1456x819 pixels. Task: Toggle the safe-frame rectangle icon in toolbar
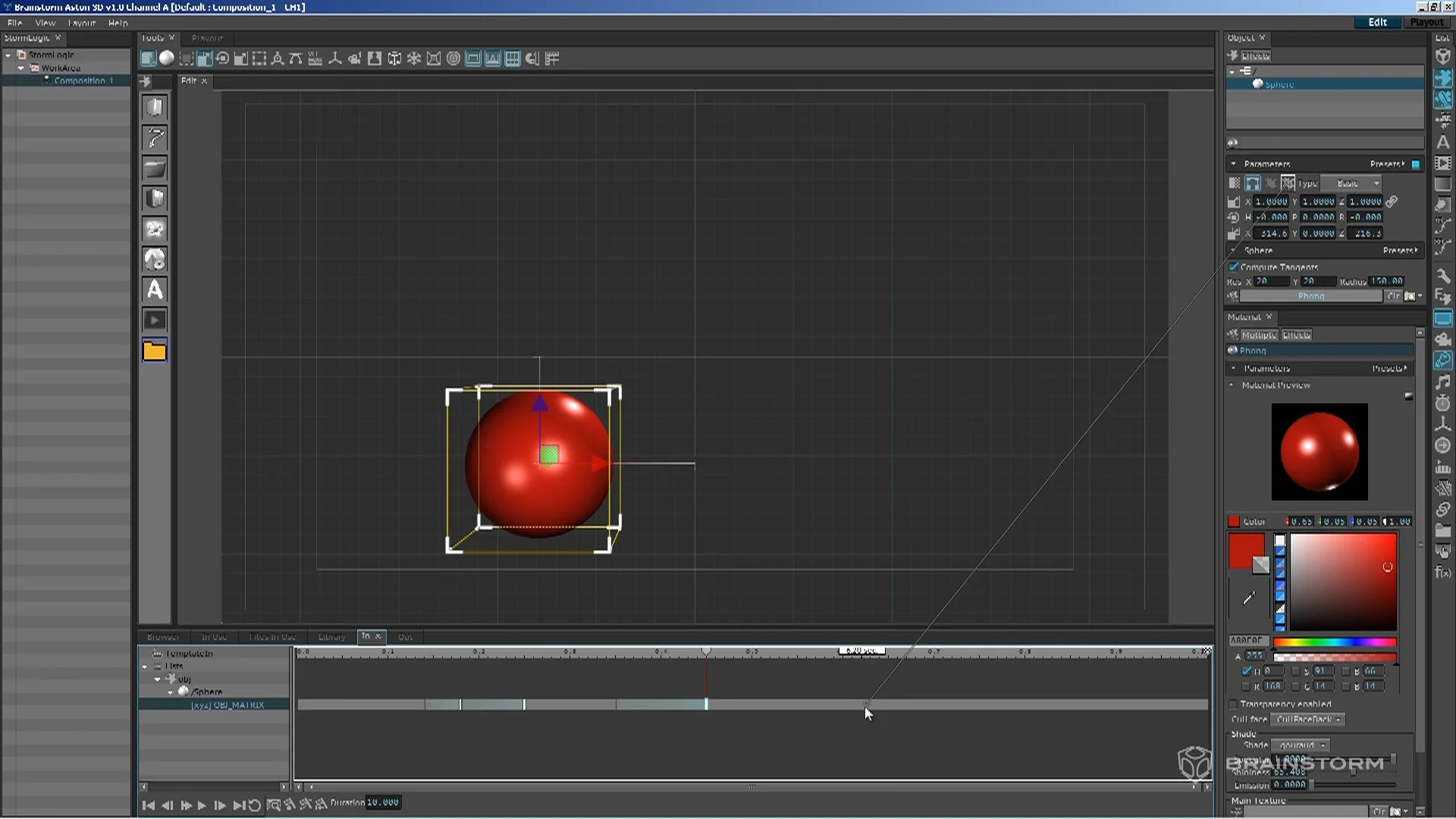pyautogui.click(x=473, y=58)
